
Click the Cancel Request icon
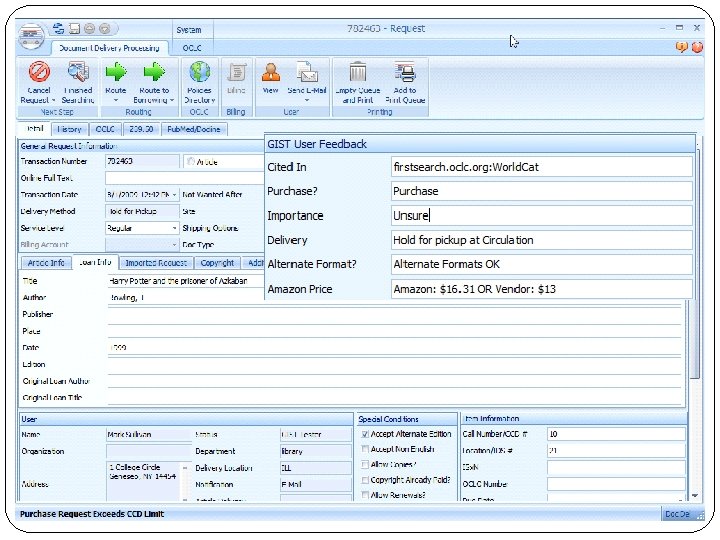click(x=39, y=72)
